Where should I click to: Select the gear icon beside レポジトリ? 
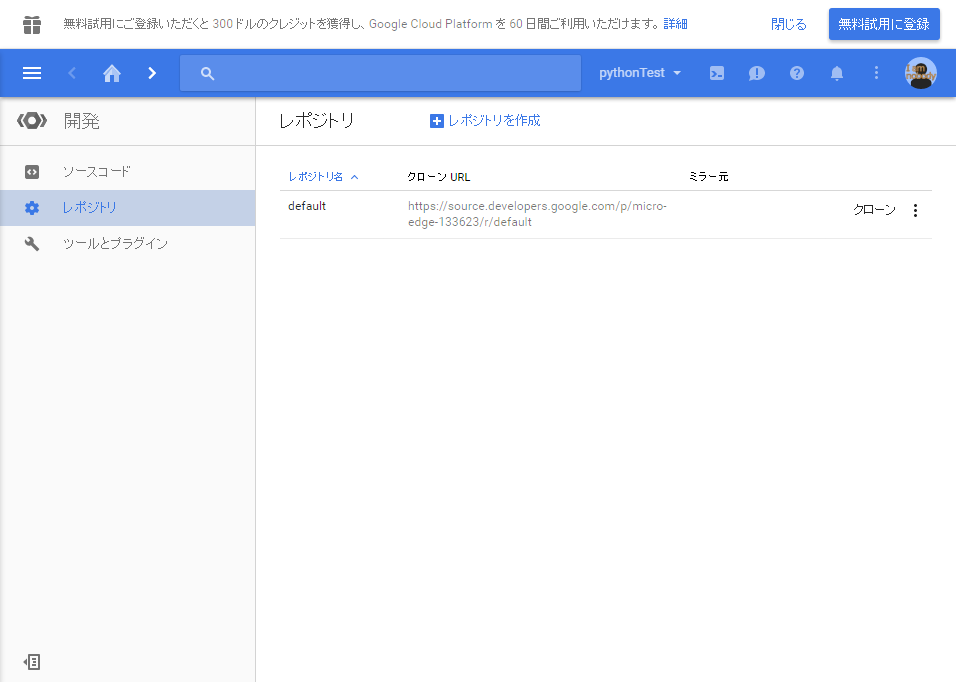tap(32, 207)
